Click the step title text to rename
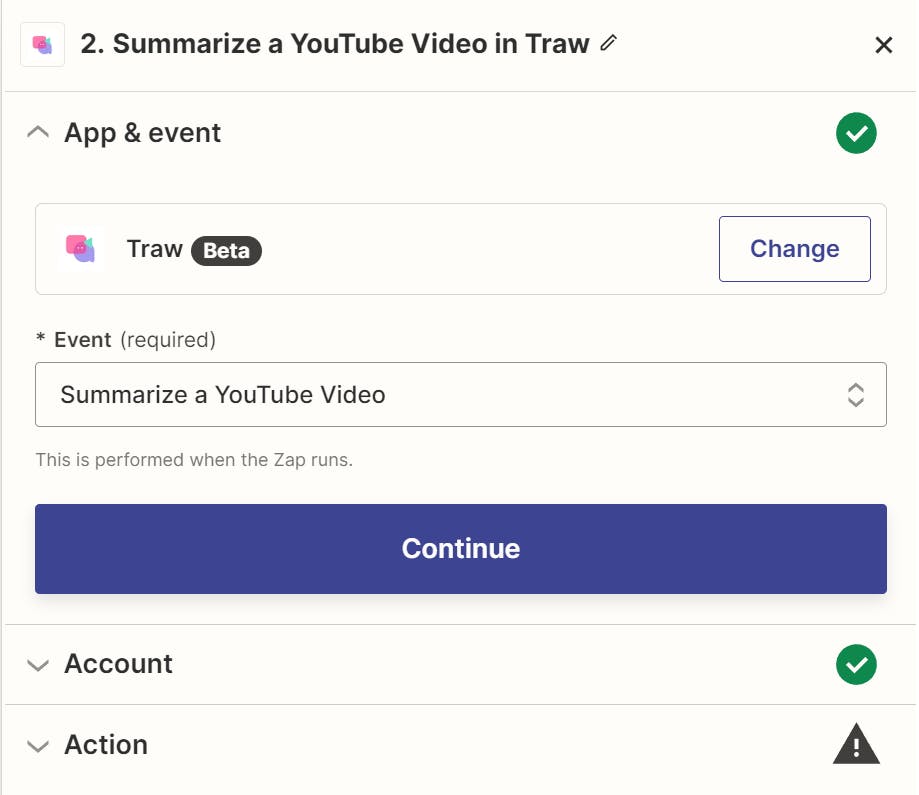 click(334, 45)
